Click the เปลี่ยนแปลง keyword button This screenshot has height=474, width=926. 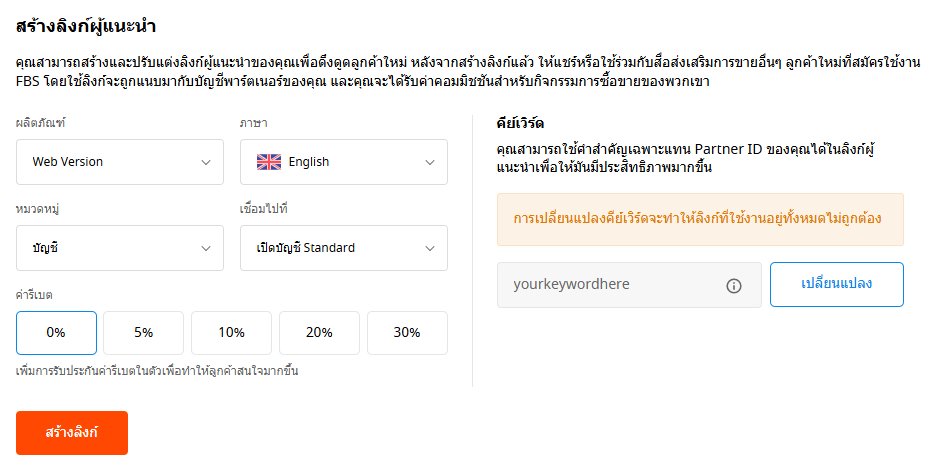click(x=837, y=285)
